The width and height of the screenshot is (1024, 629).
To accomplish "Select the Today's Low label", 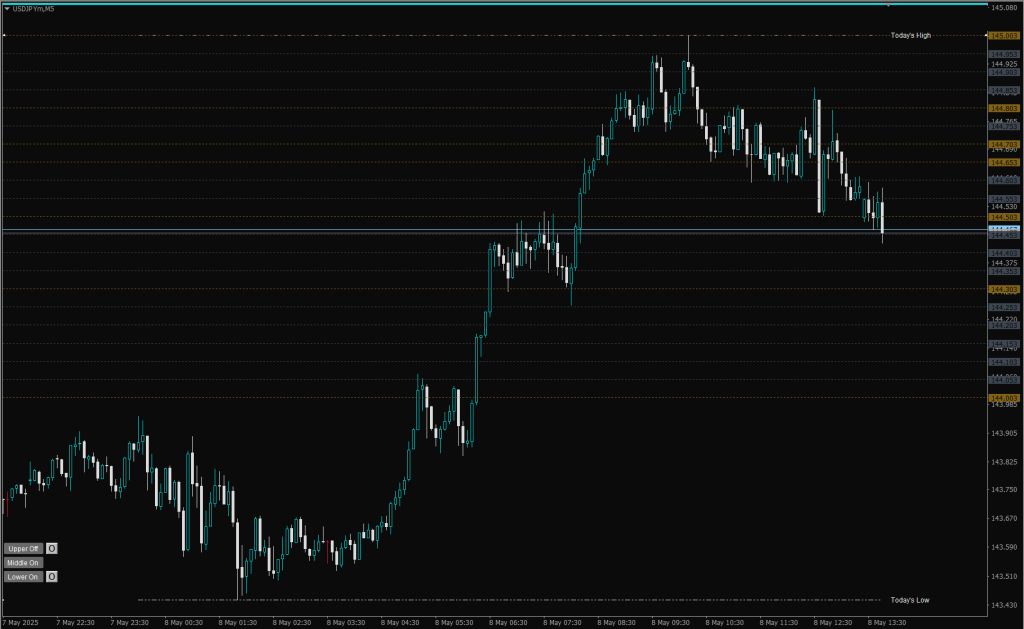I will (x=909, y=600).
